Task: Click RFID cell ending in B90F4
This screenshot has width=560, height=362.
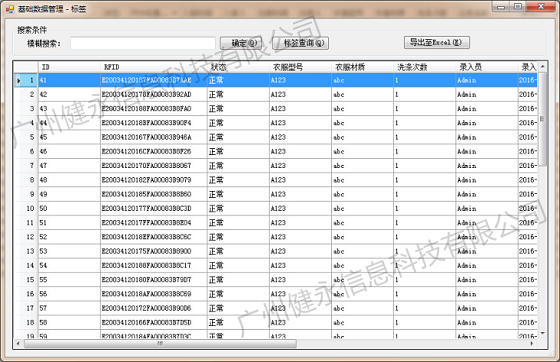Action: [154, 123]
